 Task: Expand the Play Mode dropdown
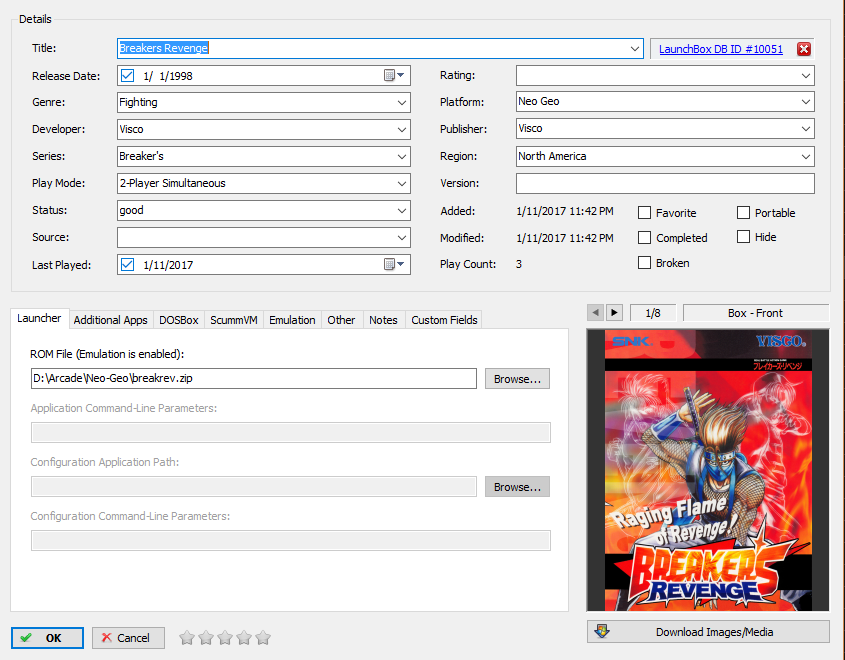click(x=401, y=183)
